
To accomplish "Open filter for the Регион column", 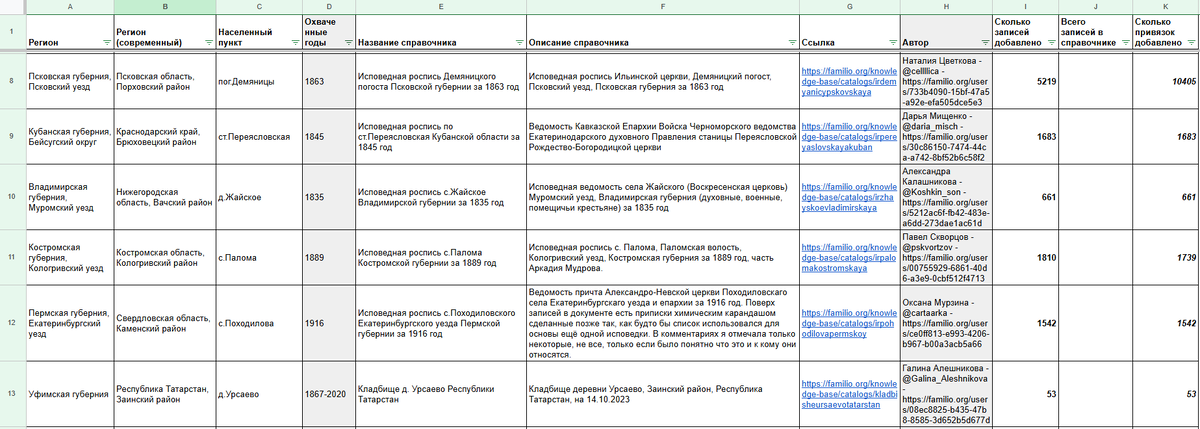I will (x=106, y=43).
